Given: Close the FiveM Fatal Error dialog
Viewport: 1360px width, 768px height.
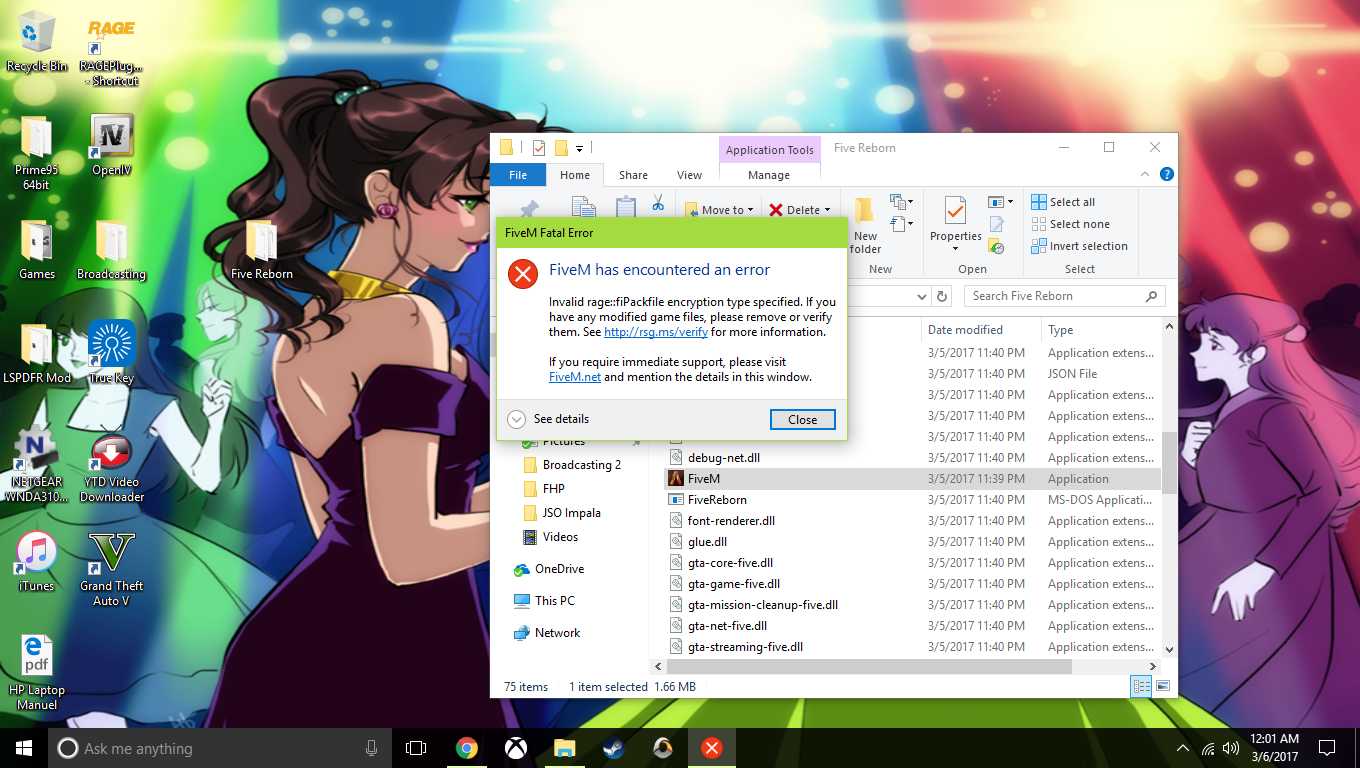Looking at the screenshot, I should click(802, 420).
